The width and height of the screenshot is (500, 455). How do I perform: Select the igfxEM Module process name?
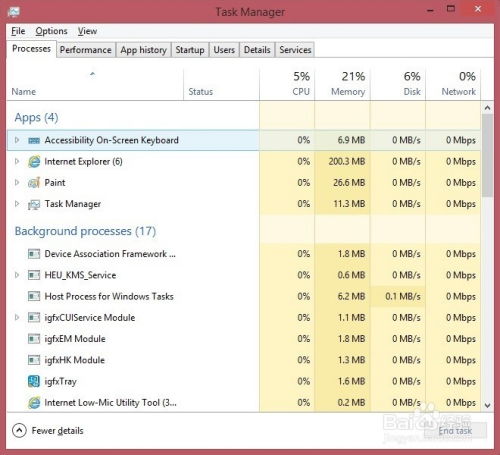tap(75, 339)
